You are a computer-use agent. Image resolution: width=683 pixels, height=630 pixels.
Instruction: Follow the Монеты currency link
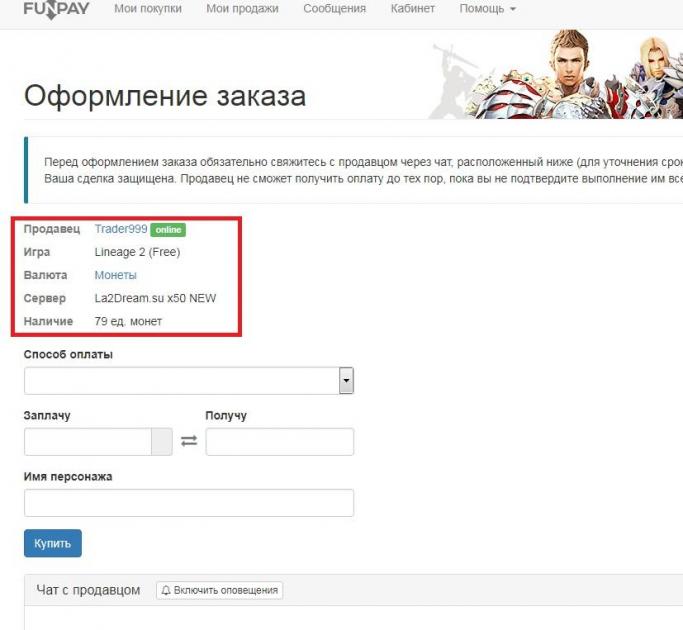[115, 275]
